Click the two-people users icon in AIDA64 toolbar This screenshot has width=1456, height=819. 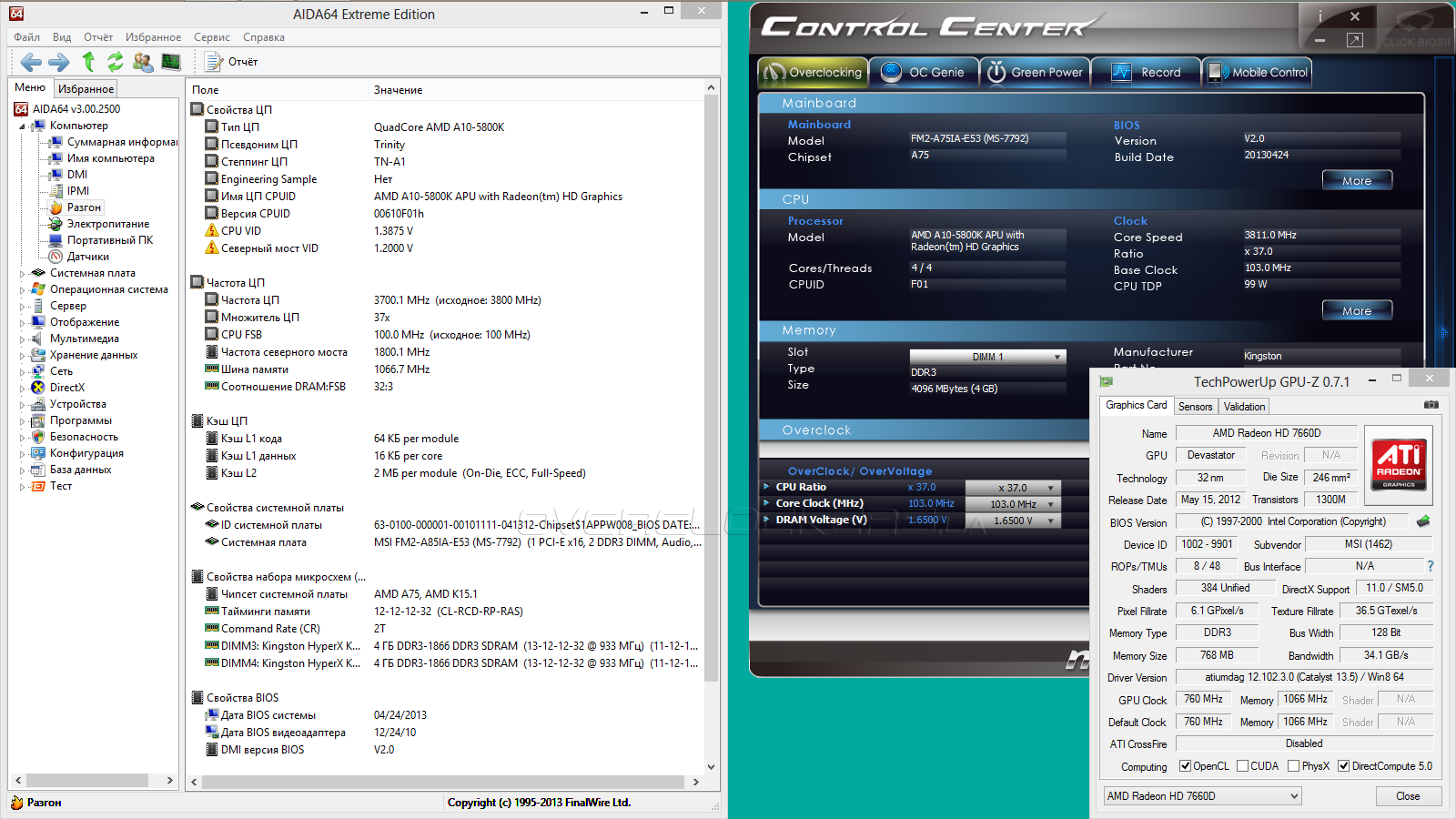[143, 62]
